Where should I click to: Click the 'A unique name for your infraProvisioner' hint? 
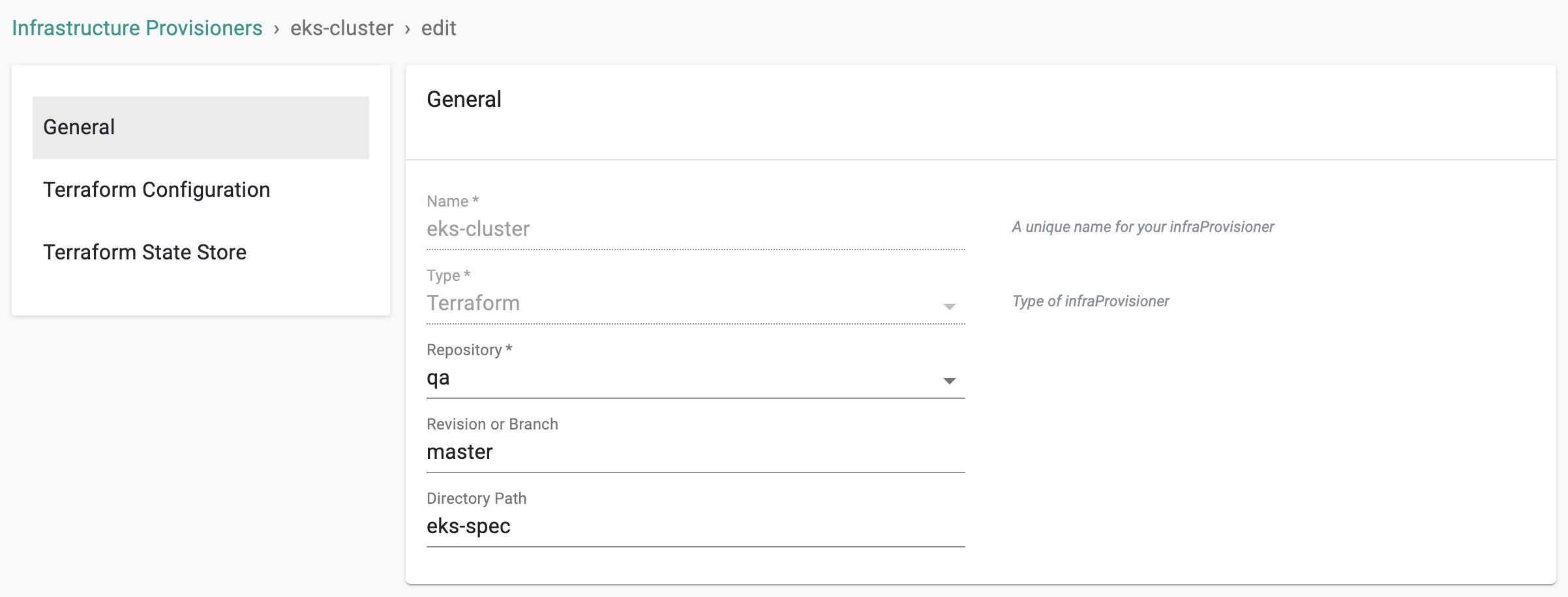point(1143,227)
